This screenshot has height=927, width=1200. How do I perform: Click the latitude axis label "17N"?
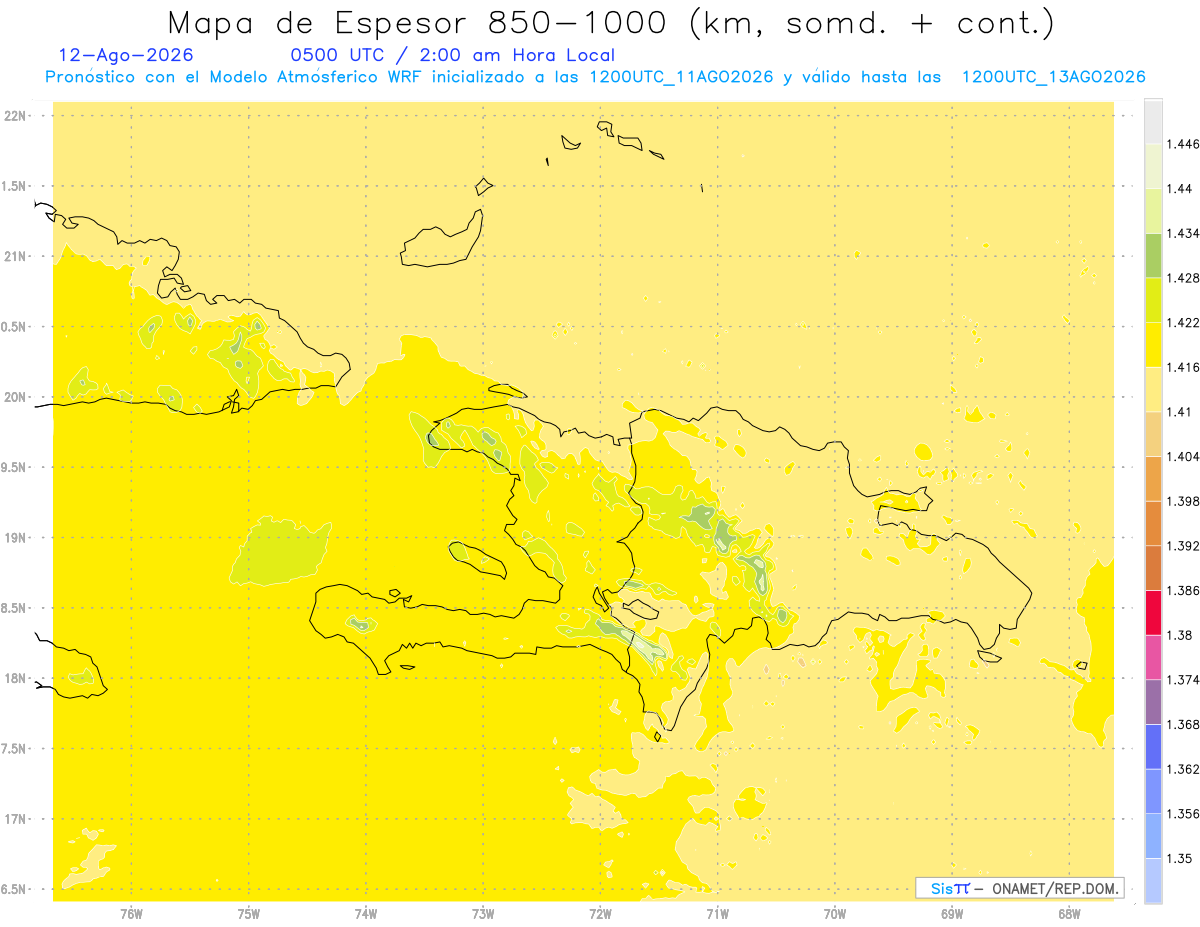(x=15, y=819)
